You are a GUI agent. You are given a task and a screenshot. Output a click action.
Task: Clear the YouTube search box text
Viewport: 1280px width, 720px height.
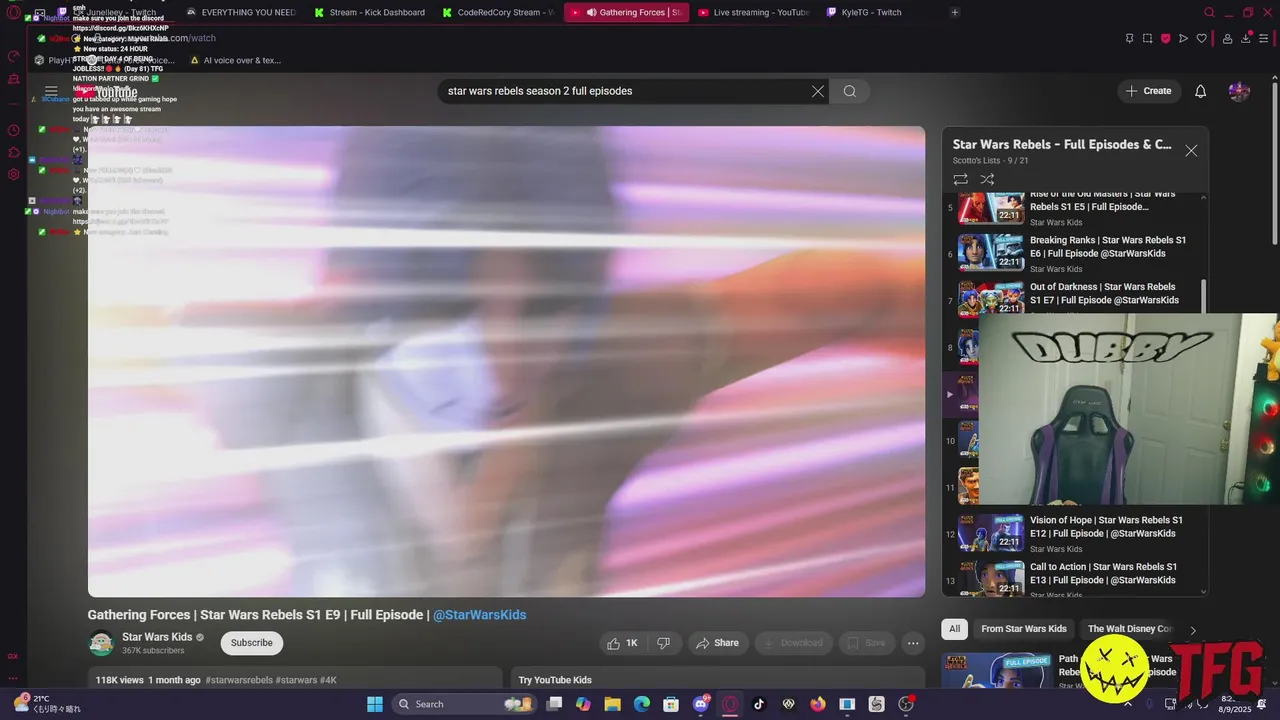[x=818, y=91]
